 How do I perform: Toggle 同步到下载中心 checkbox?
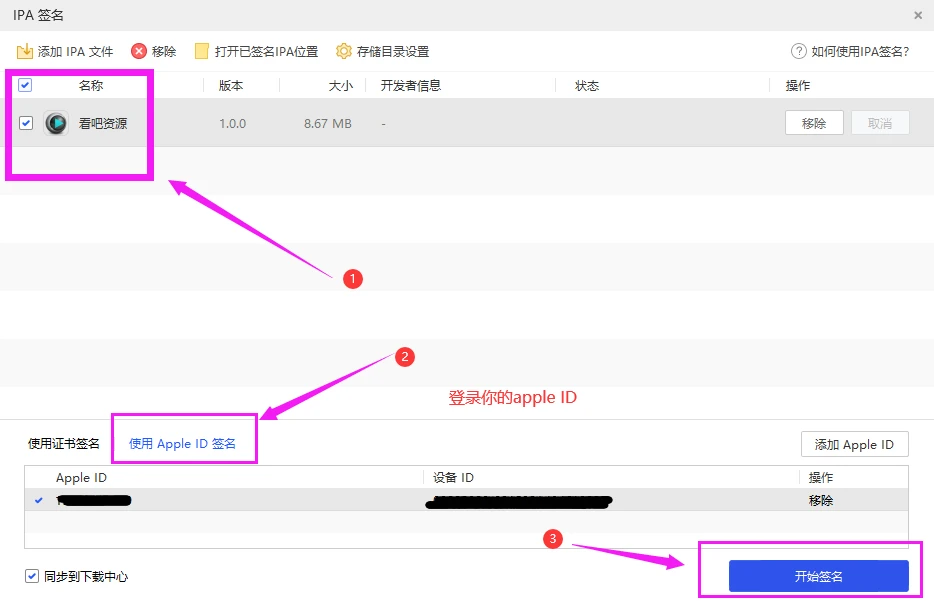(32, 577)
